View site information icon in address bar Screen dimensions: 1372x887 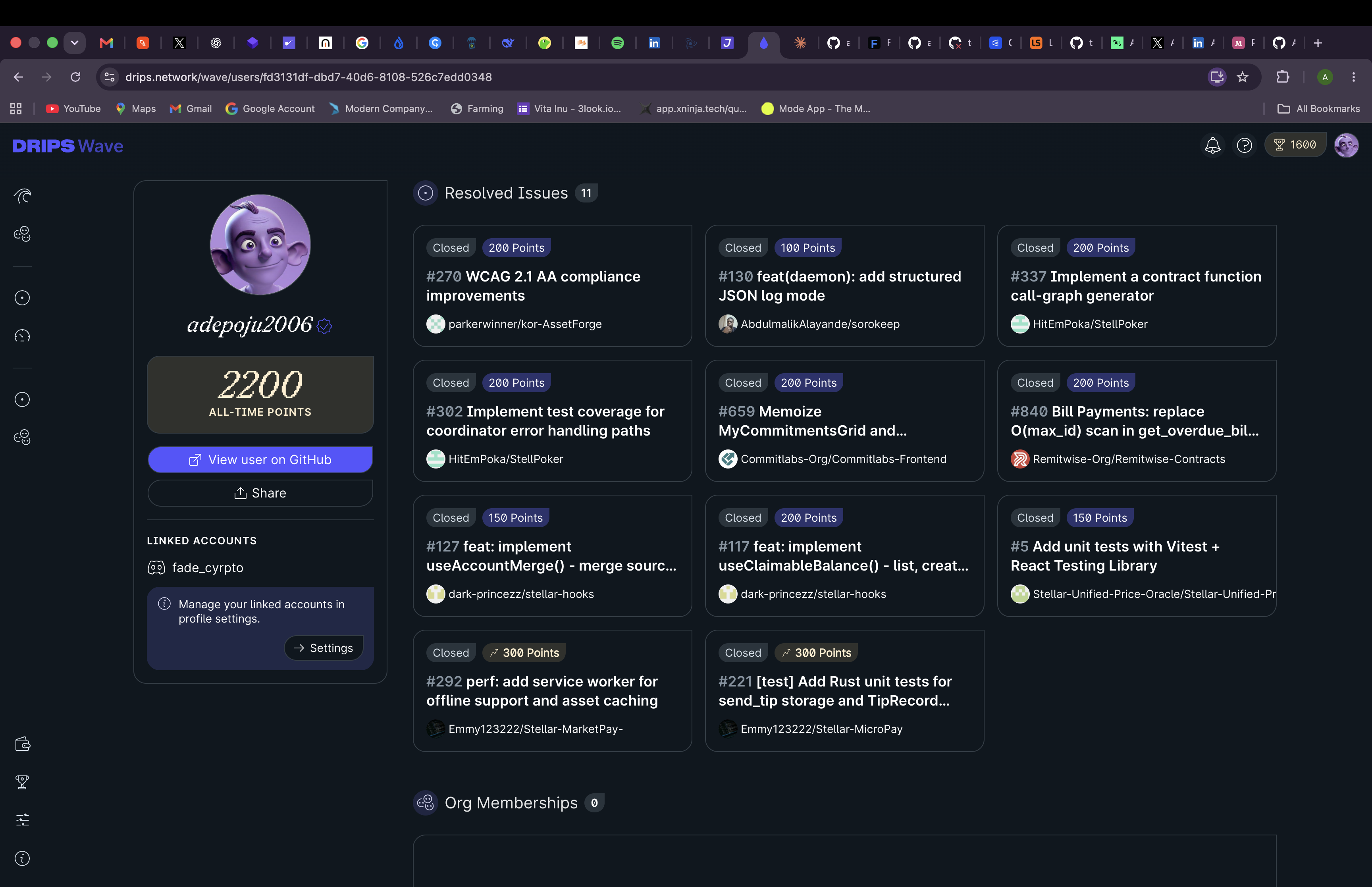(110, 77)
